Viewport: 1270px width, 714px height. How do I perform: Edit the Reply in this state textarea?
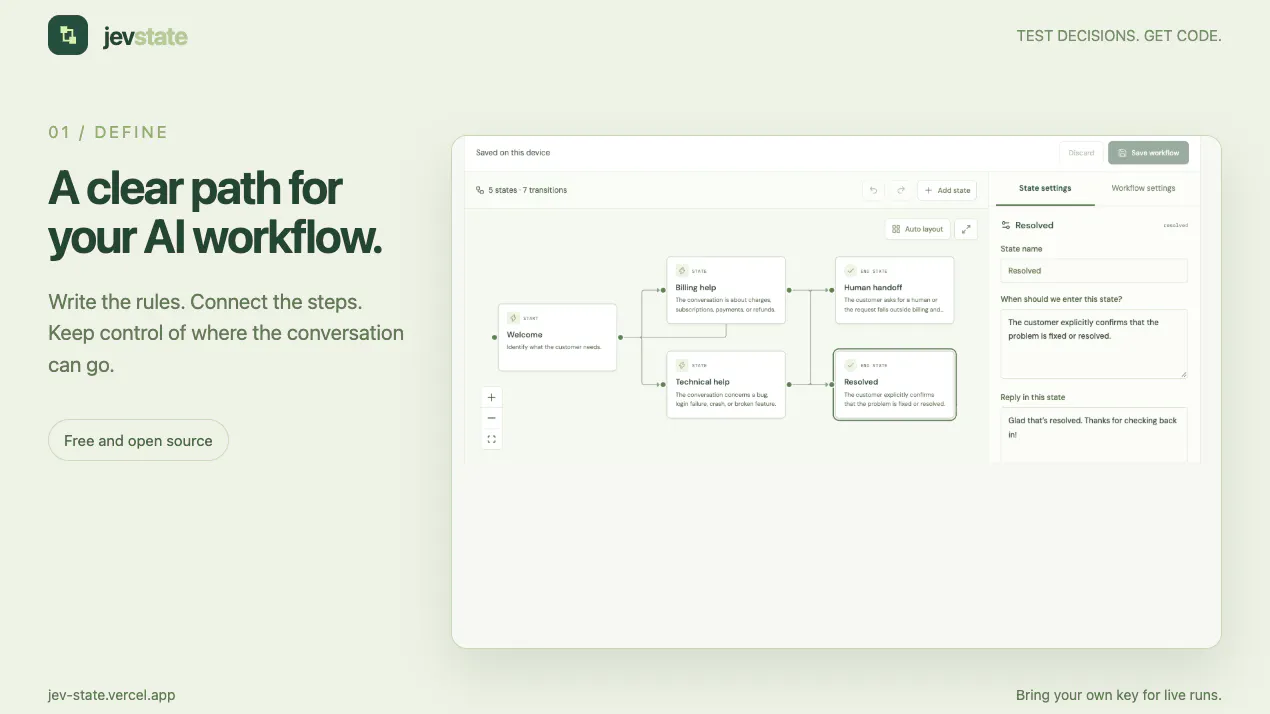coord(1094,435)
